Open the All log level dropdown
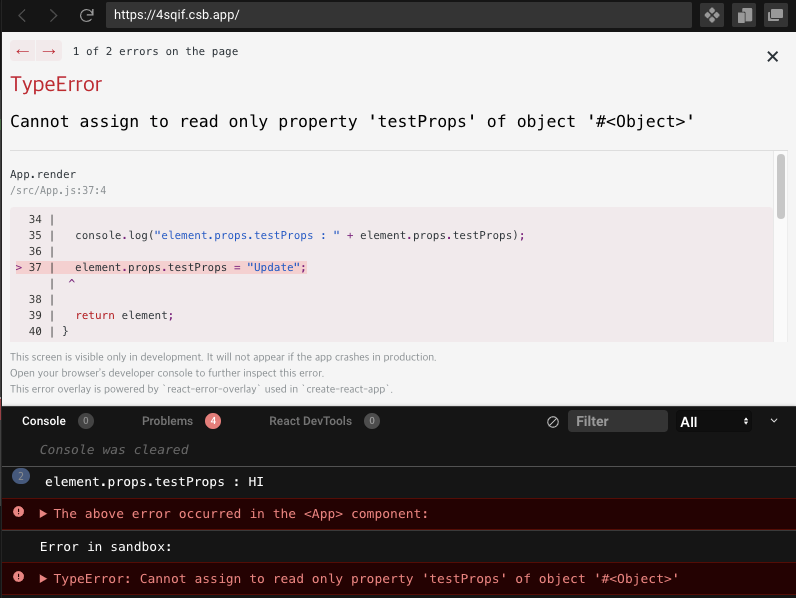This screenshot has height=598, width=796. [x=714, y=421]
